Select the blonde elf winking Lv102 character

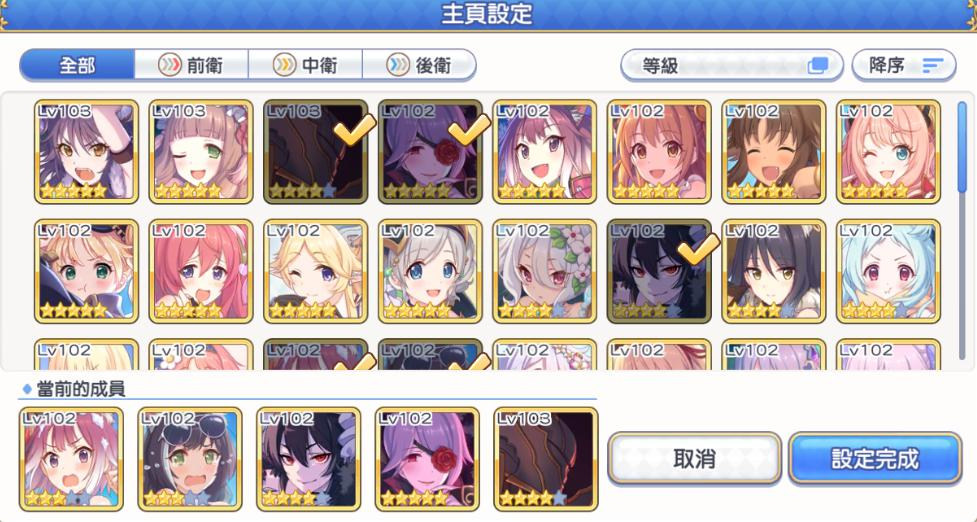pos(315,271)
